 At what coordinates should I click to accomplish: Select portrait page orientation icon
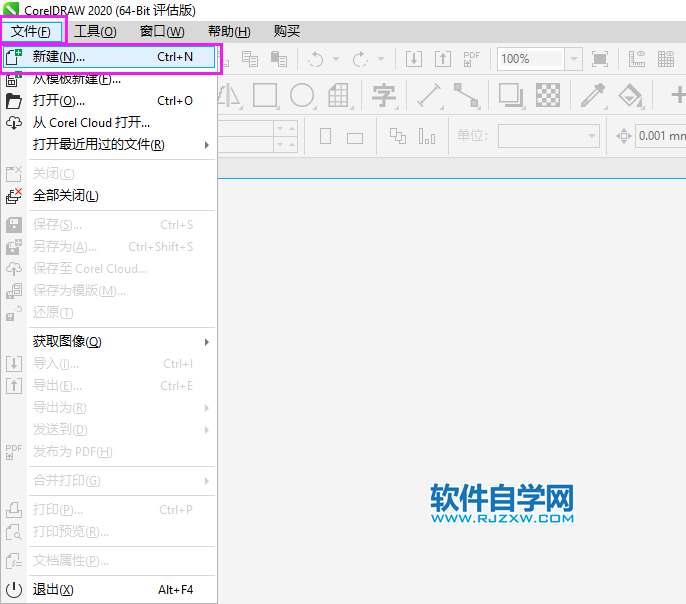tap(325, 136)
